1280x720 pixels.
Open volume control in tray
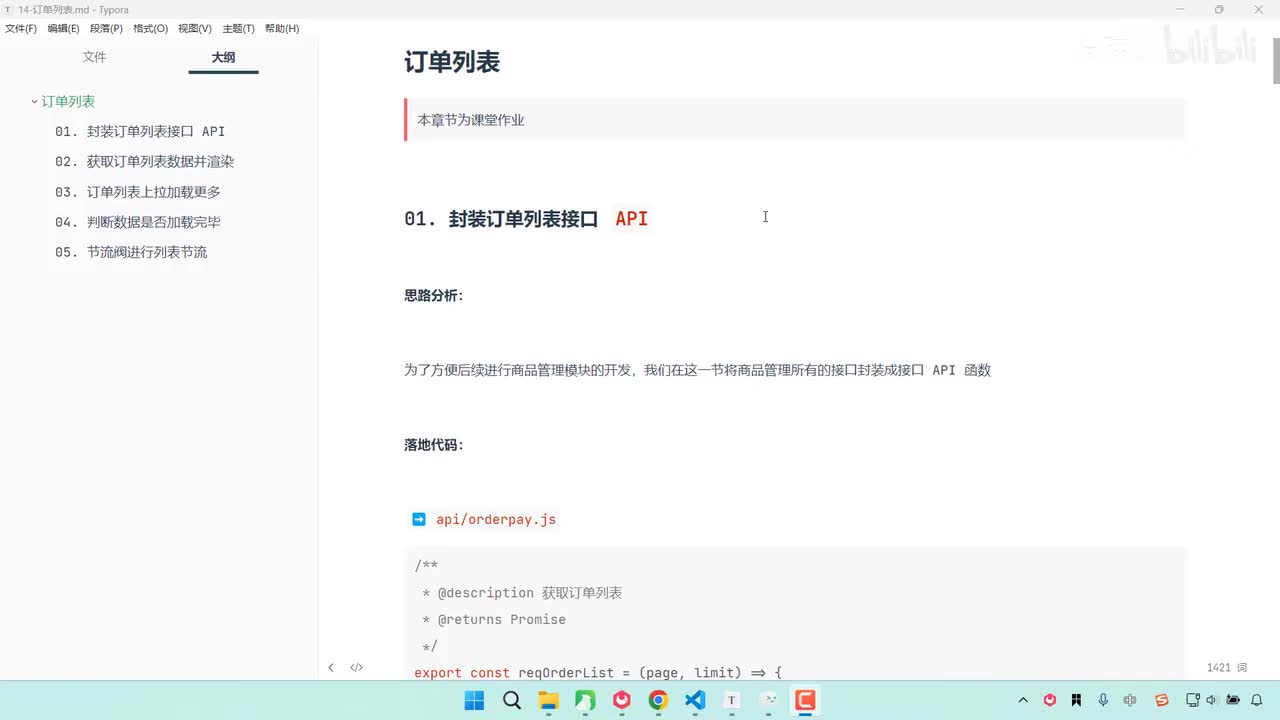[1212, 700]
